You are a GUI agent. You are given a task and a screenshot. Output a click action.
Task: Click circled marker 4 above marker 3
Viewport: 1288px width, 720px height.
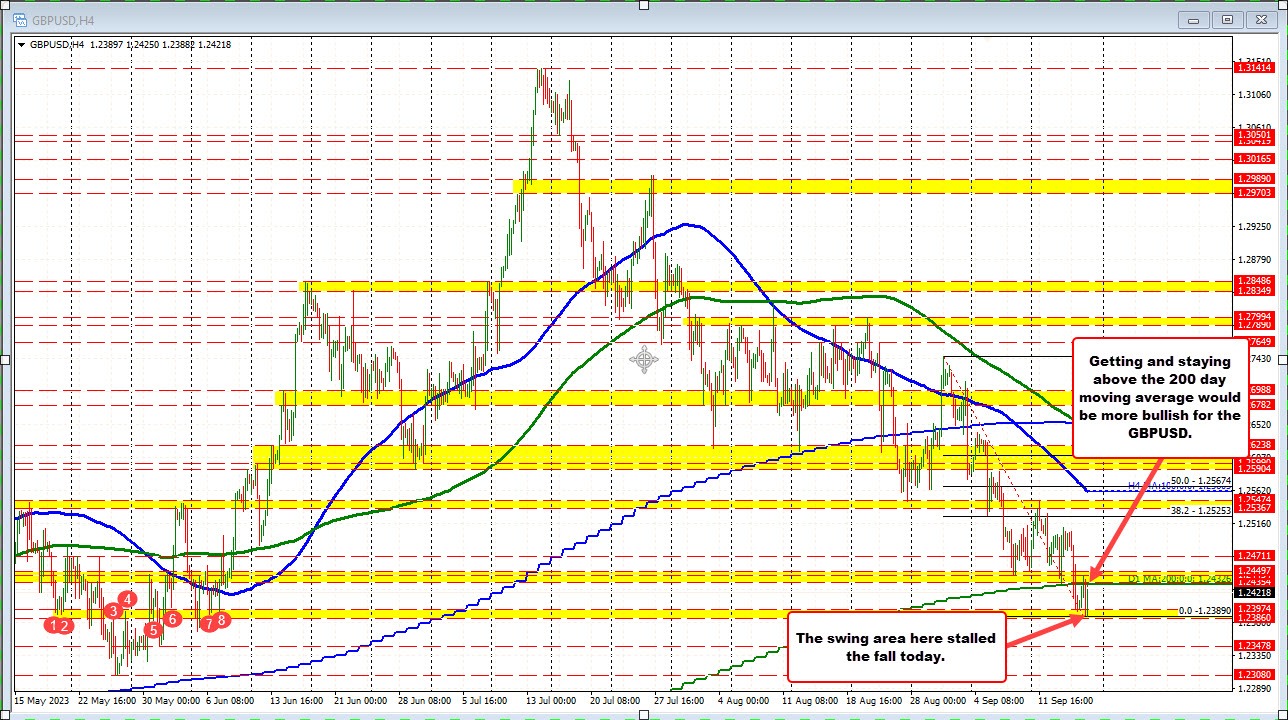pyautogui.click(x=126, y=600)
